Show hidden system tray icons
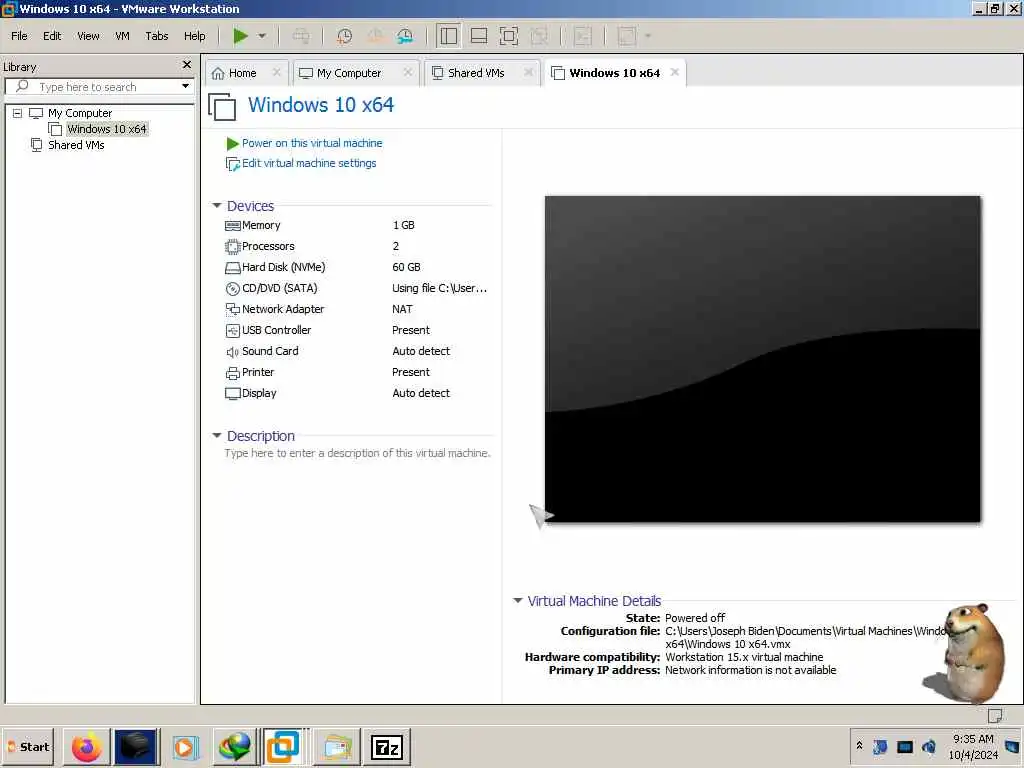Viewport: 1024px width, 768px height. tap(859, 746)
